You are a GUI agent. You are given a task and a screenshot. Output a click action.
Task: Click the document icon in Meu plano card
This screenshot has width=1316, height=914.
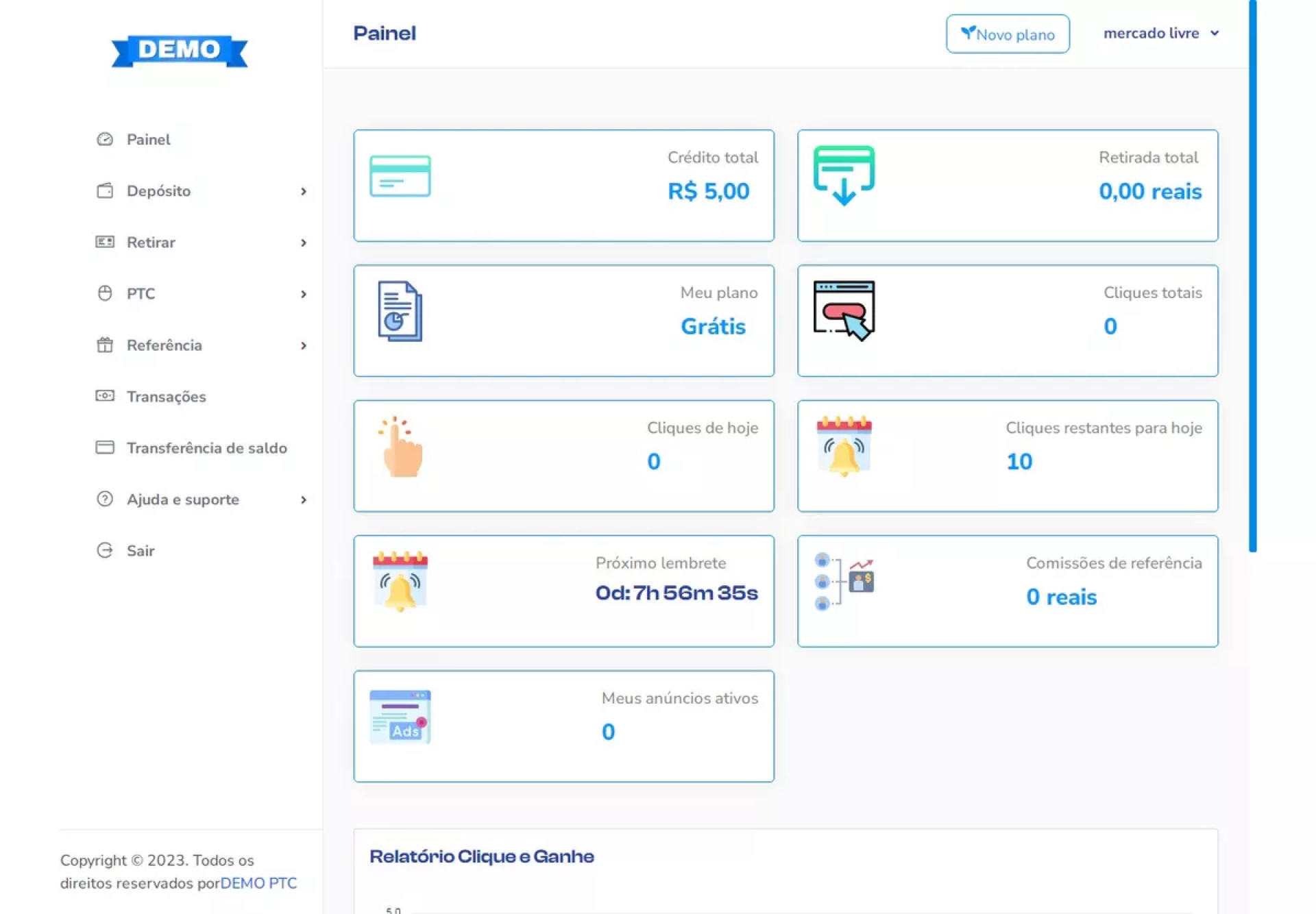point(400,311)
